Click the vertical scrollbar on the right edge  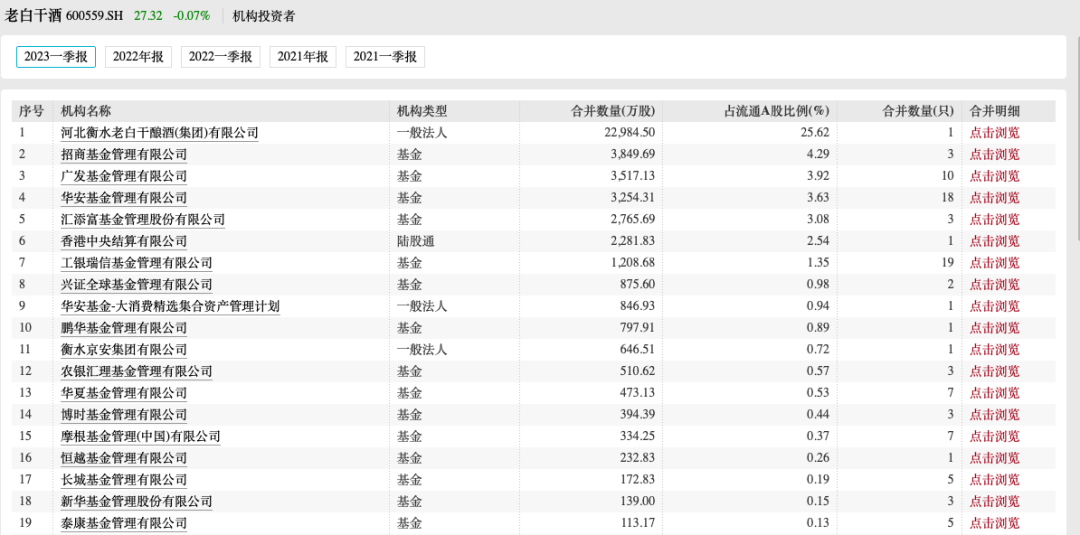pos(1077,138)
